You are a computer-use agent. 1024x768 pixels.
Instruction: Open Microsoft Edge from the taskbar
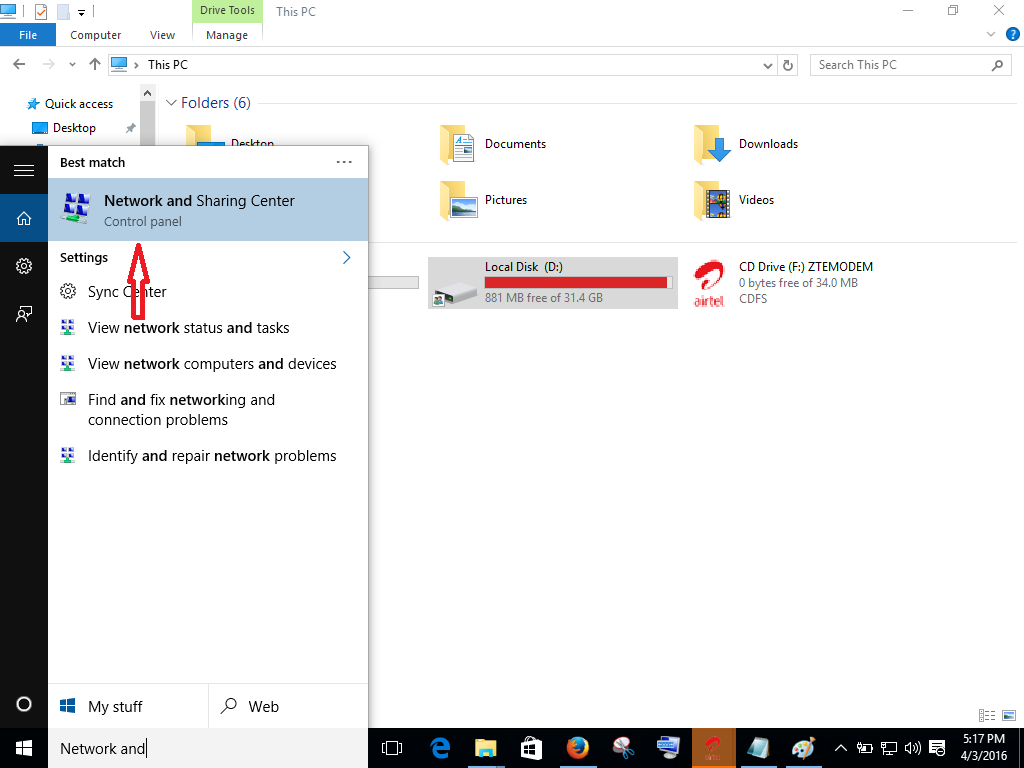click(439, 748)
